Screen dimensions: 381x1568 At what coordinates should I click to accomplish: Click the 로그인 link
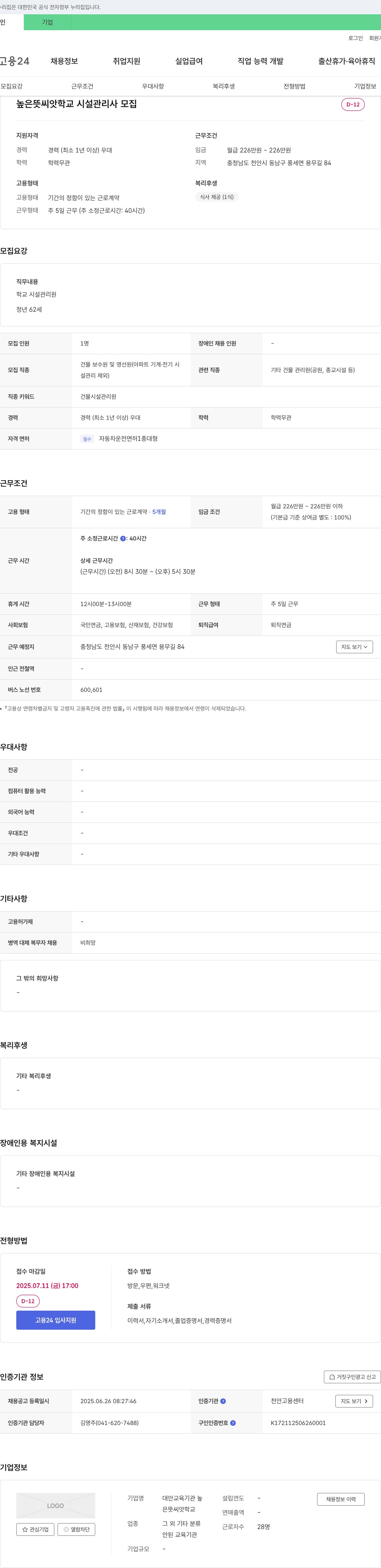[x=356, y=39]
